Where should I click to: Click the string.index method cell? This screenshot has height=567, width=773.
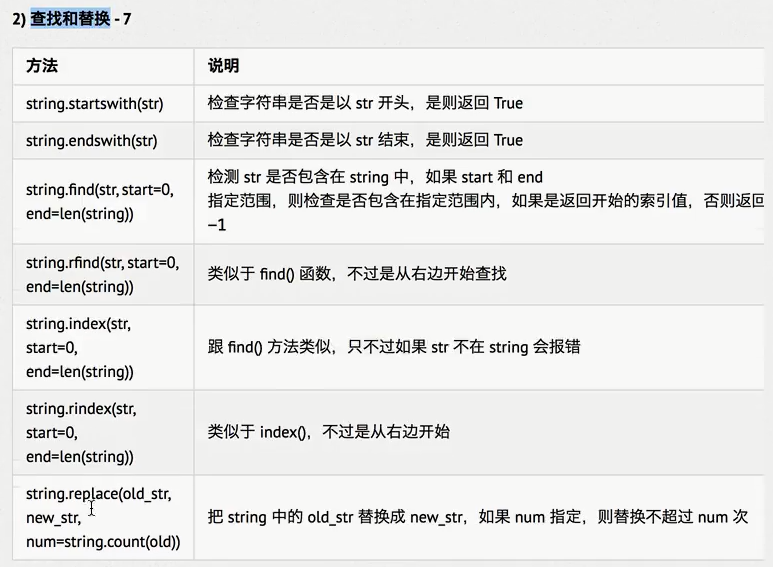tap(79, 347)
